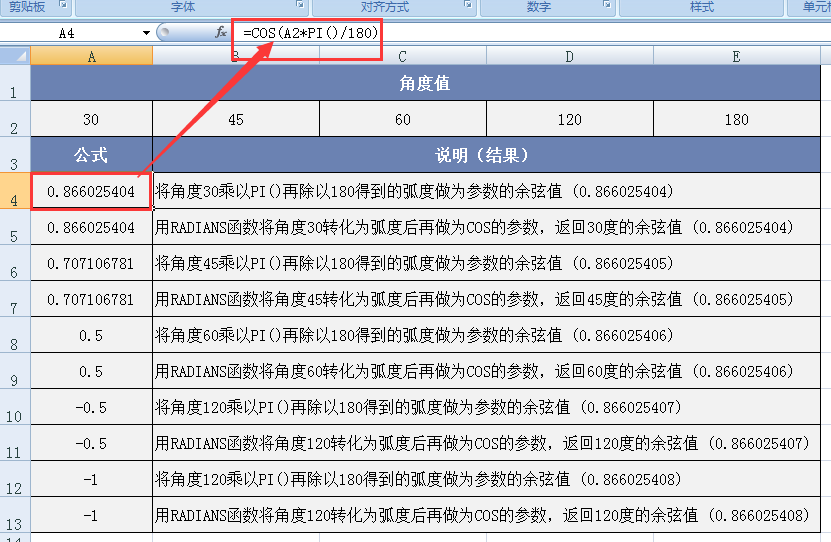Click the cell containing 45 in row 2

click(236, 119)
